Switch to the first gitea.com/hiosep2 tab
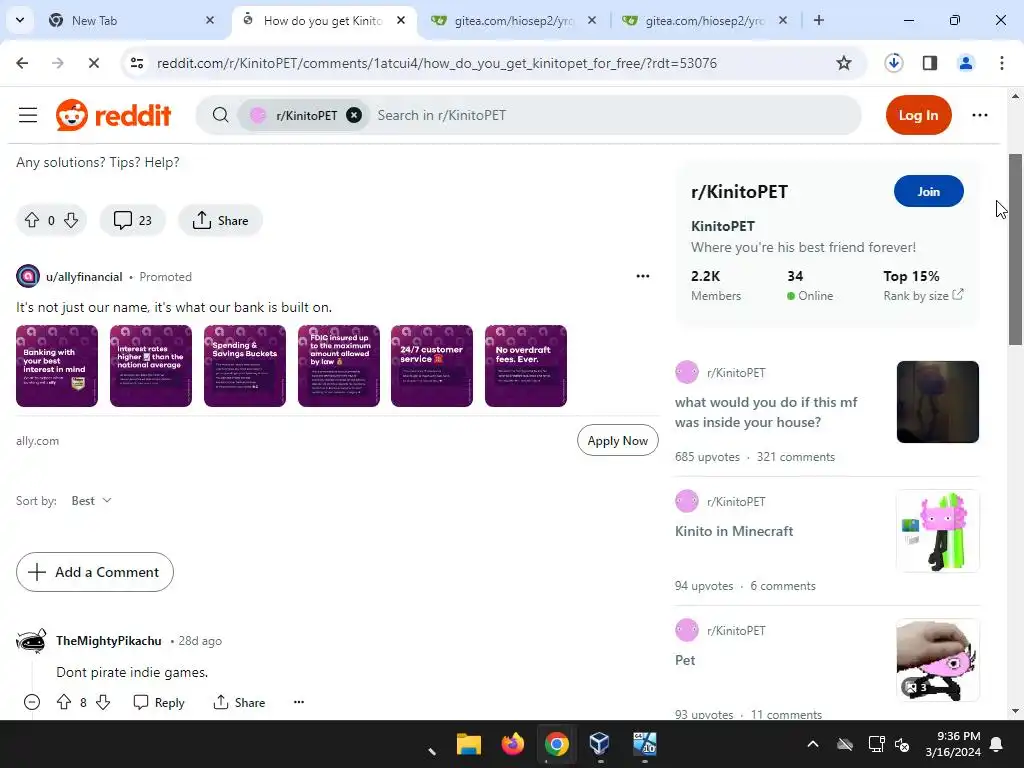 (515, 21)
